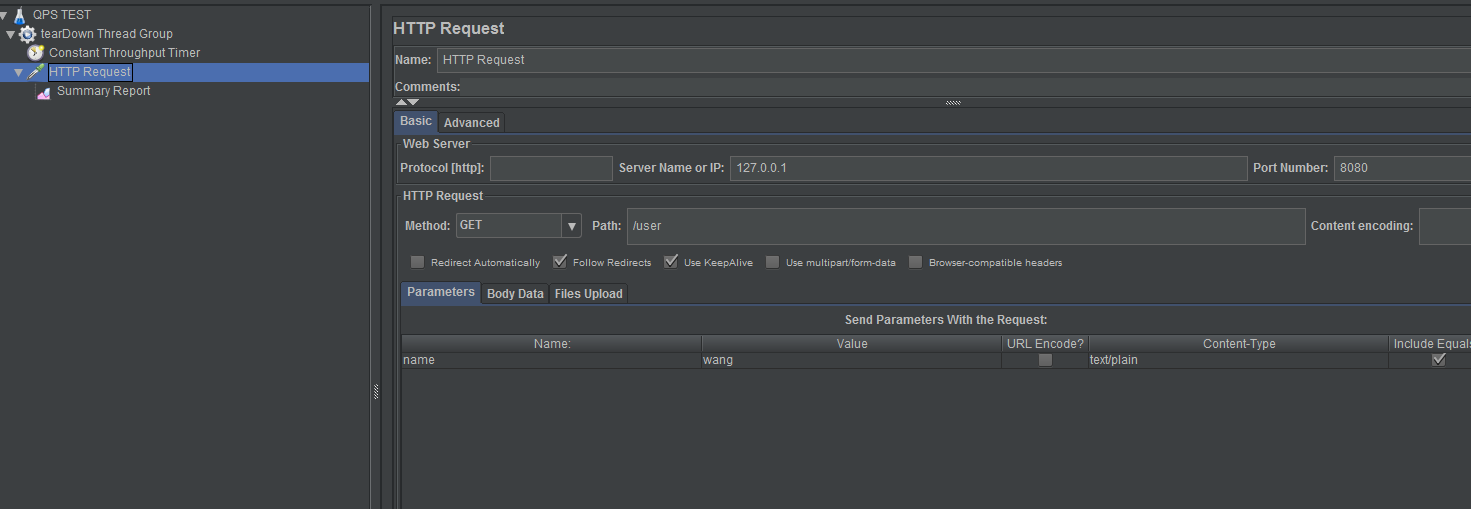Enable Browser-compatible headers checkbox

(x=915, y=262)
